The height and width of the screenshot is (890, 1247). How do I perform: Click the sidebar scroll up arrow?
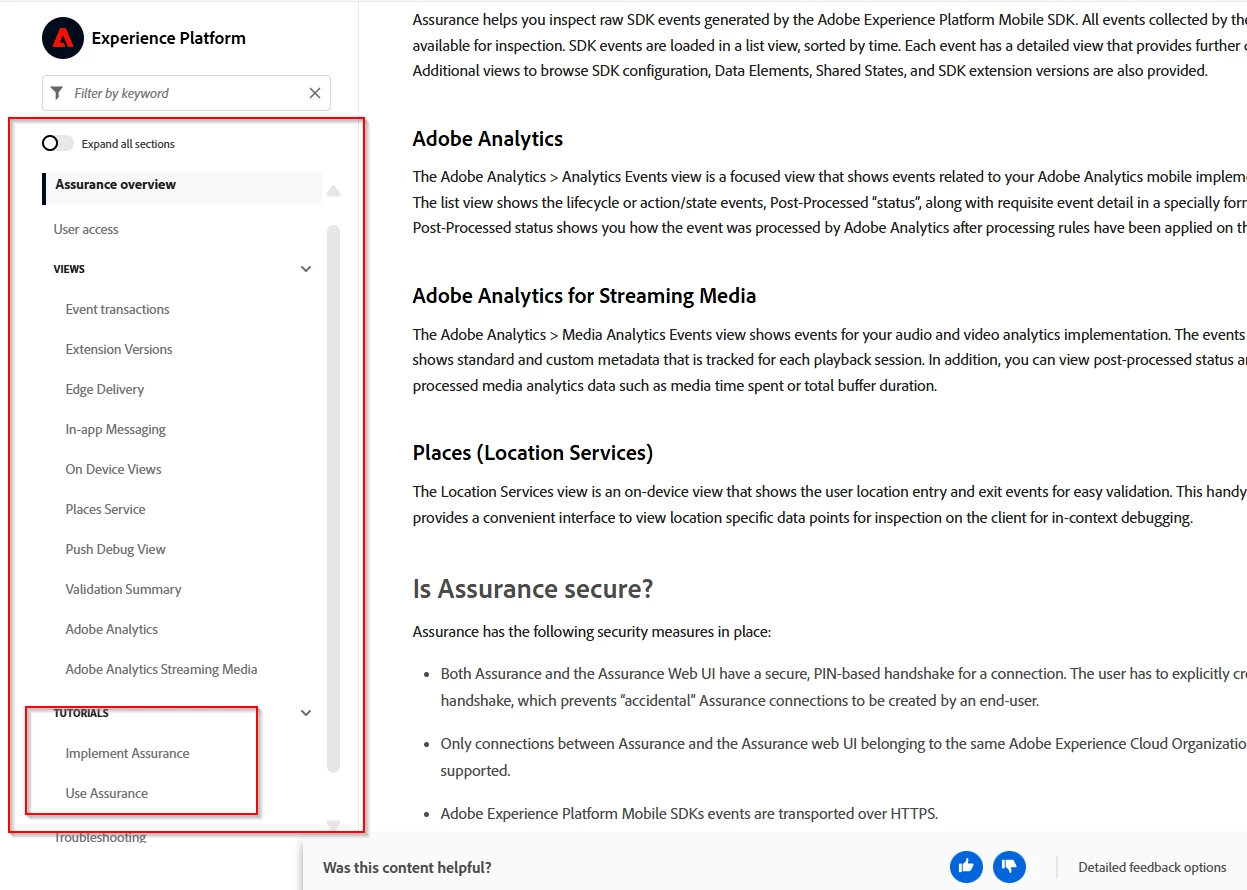[x=334, y=191]
